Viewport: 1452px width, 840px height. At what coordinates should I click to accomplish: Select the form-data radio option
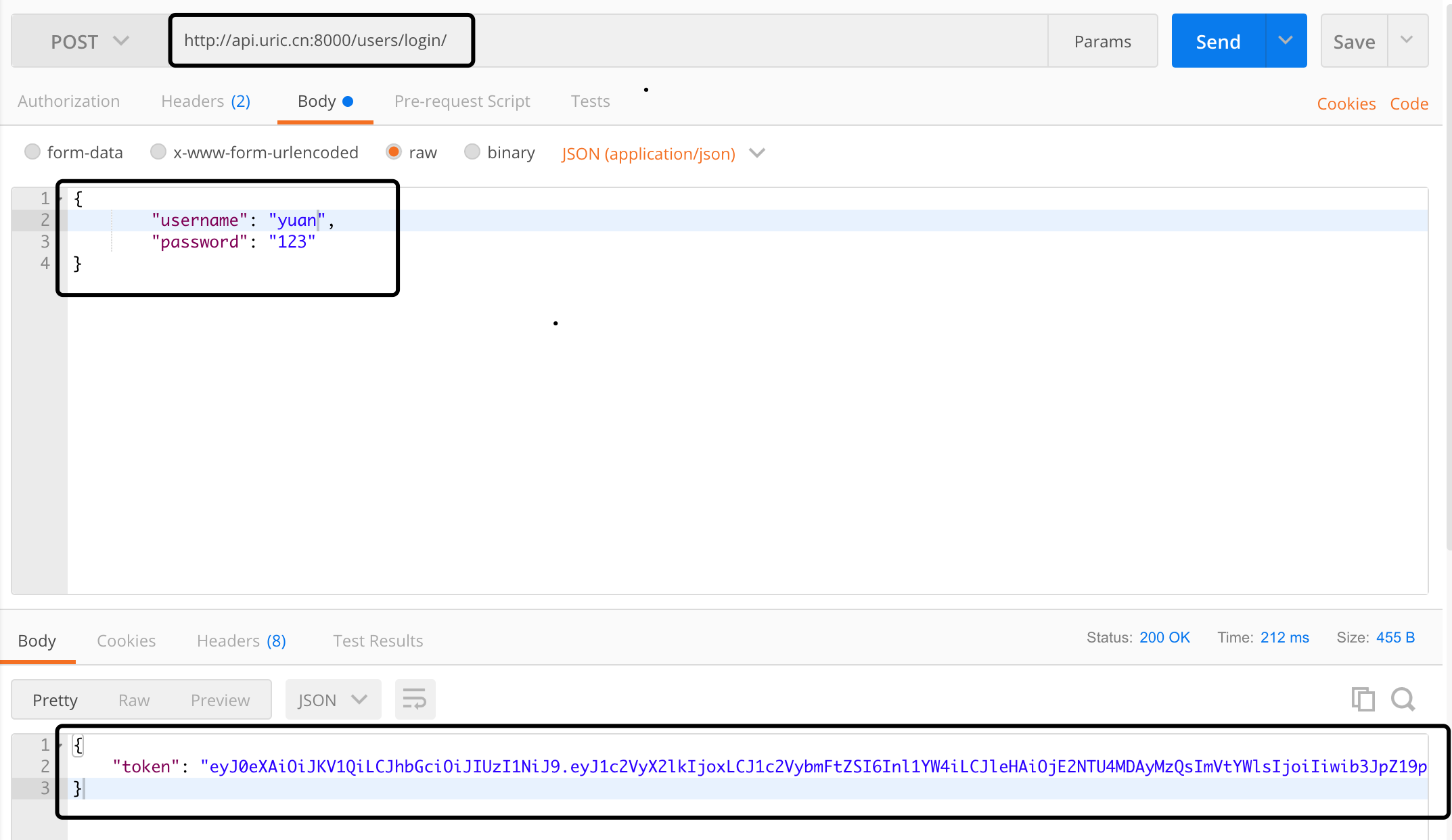[32, 151]
